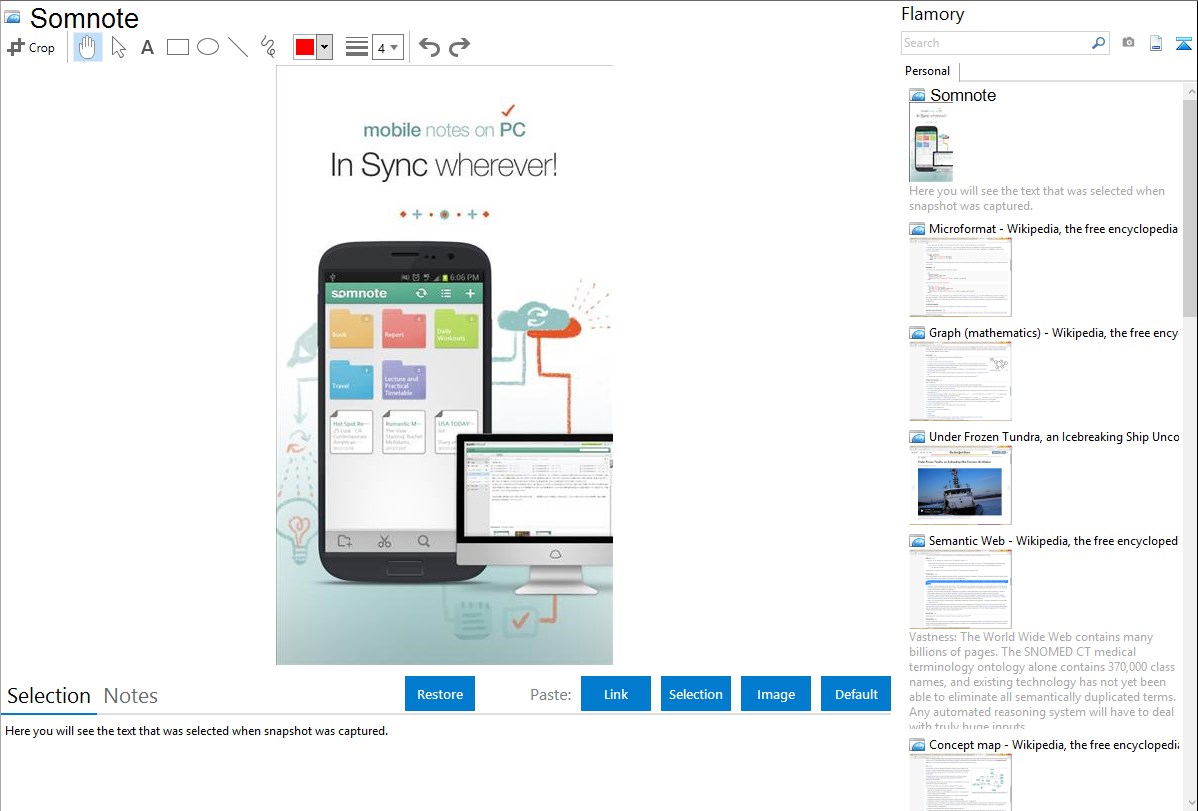
Task: Select the text annotation tool
Action: tap(147, 47)
